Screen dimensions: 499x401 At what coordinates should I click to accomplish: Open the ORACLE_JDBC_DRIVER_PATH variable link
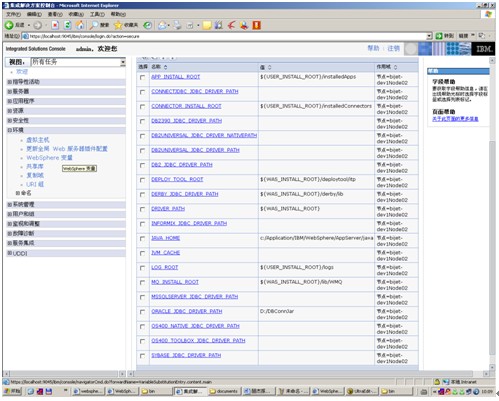point(187,311)
